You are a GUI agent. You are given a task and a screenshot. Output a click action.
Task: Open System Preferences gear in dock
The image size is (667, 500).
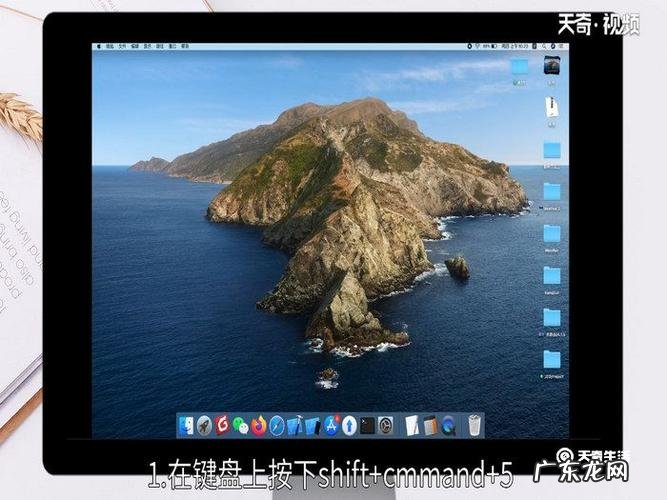point(385,425)
